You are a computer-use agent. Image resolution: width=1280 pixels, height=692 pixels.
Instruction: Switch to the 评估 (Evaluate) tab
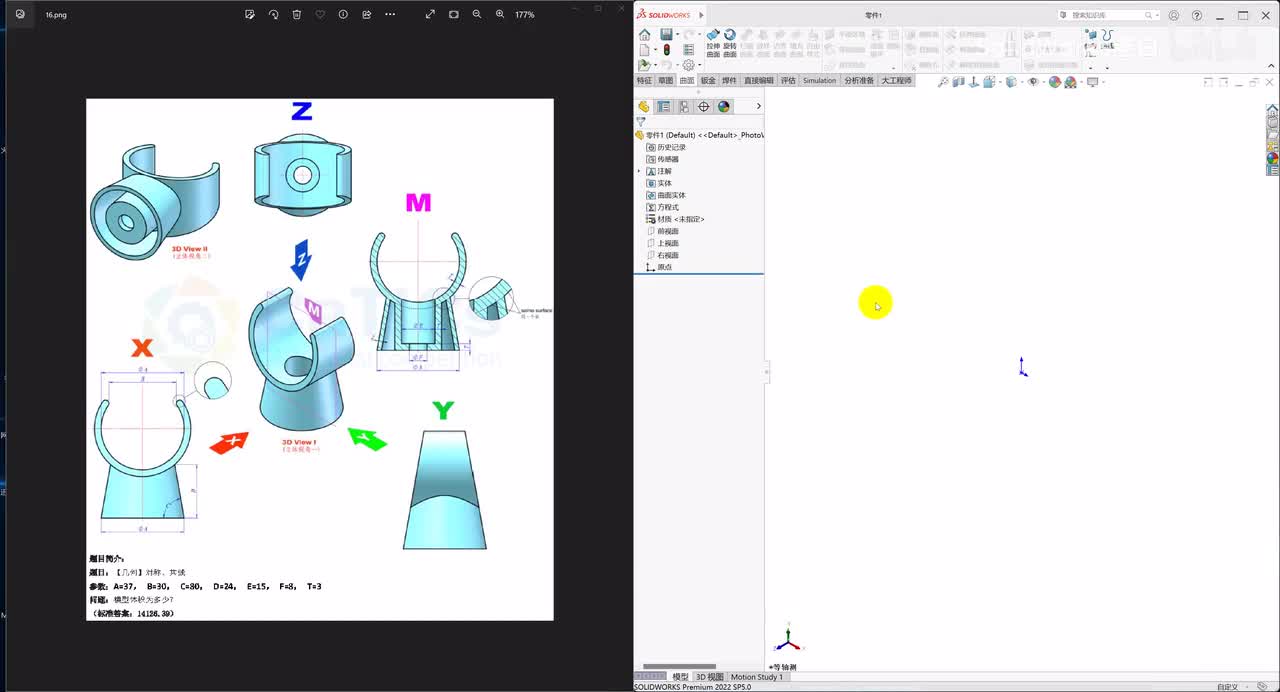point(788,81)
